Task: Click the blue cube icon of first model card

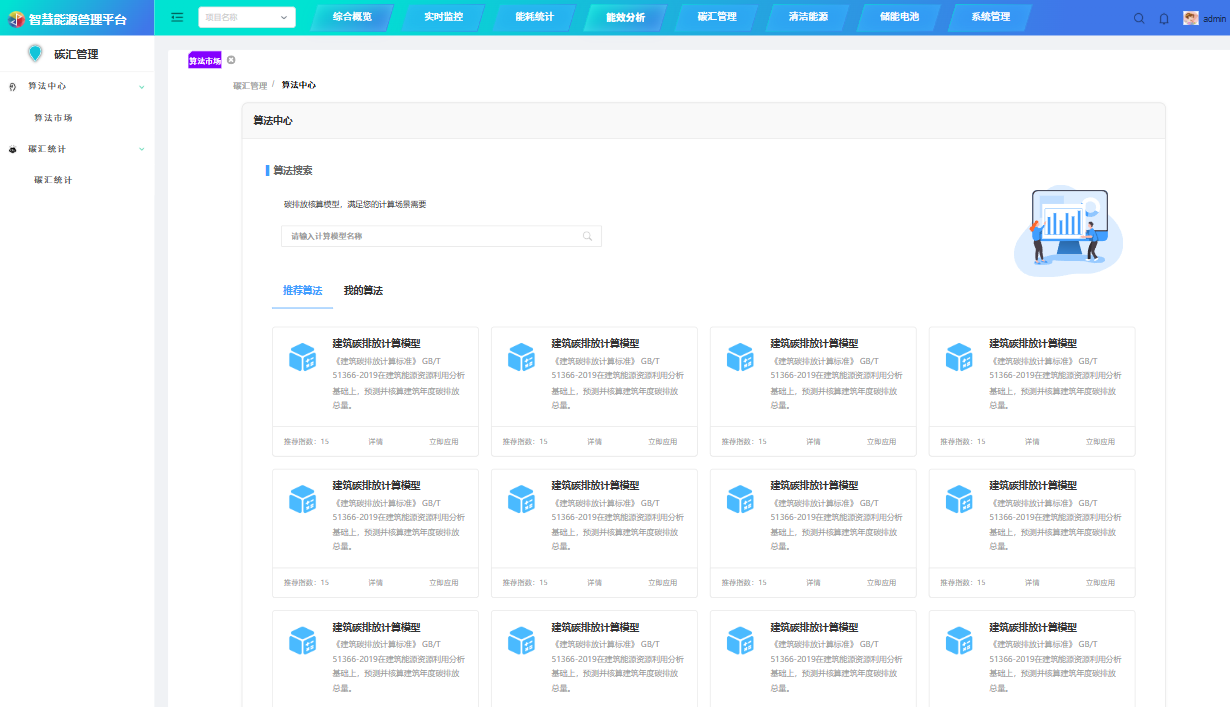Action: pos(302,357)
